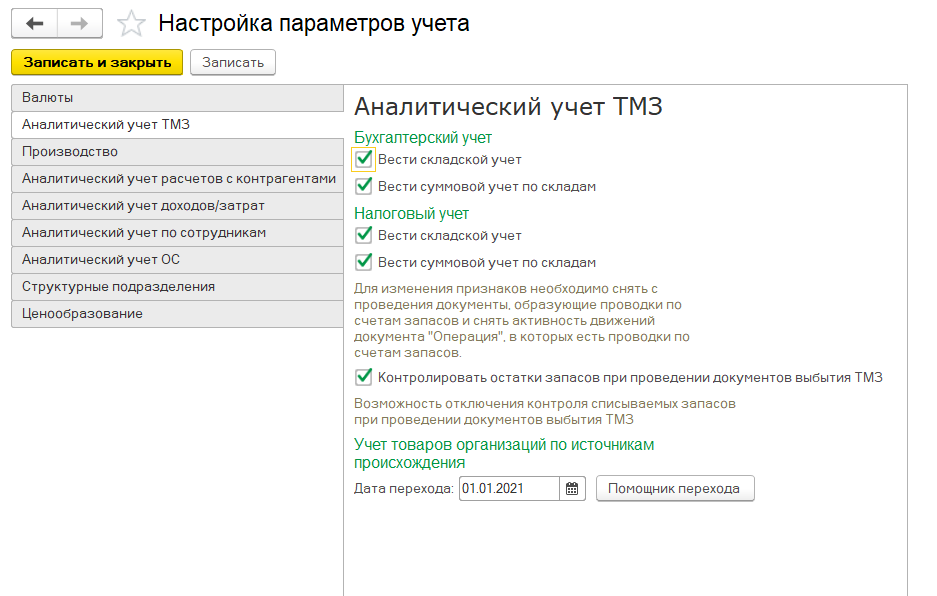Add page to favorites with star icon
Image resolution: width=937 pixels, height=596 pixels.
[131, 23]
